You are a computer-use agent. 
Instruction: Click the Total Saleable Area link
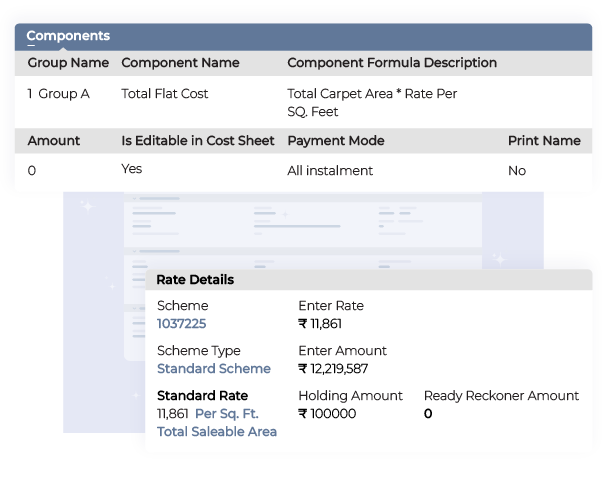217,431
